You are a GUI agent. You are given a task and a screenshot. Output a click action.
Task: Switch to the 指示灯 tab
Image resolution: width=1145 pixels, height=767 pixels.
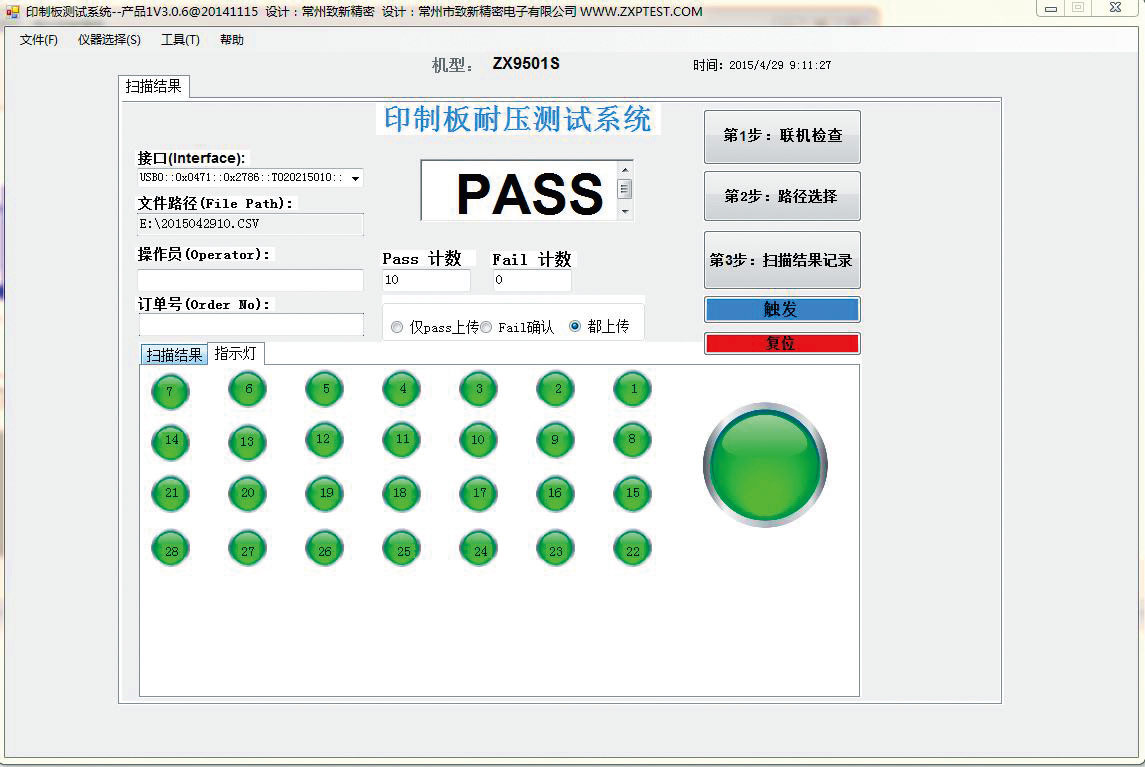[237, 352]
